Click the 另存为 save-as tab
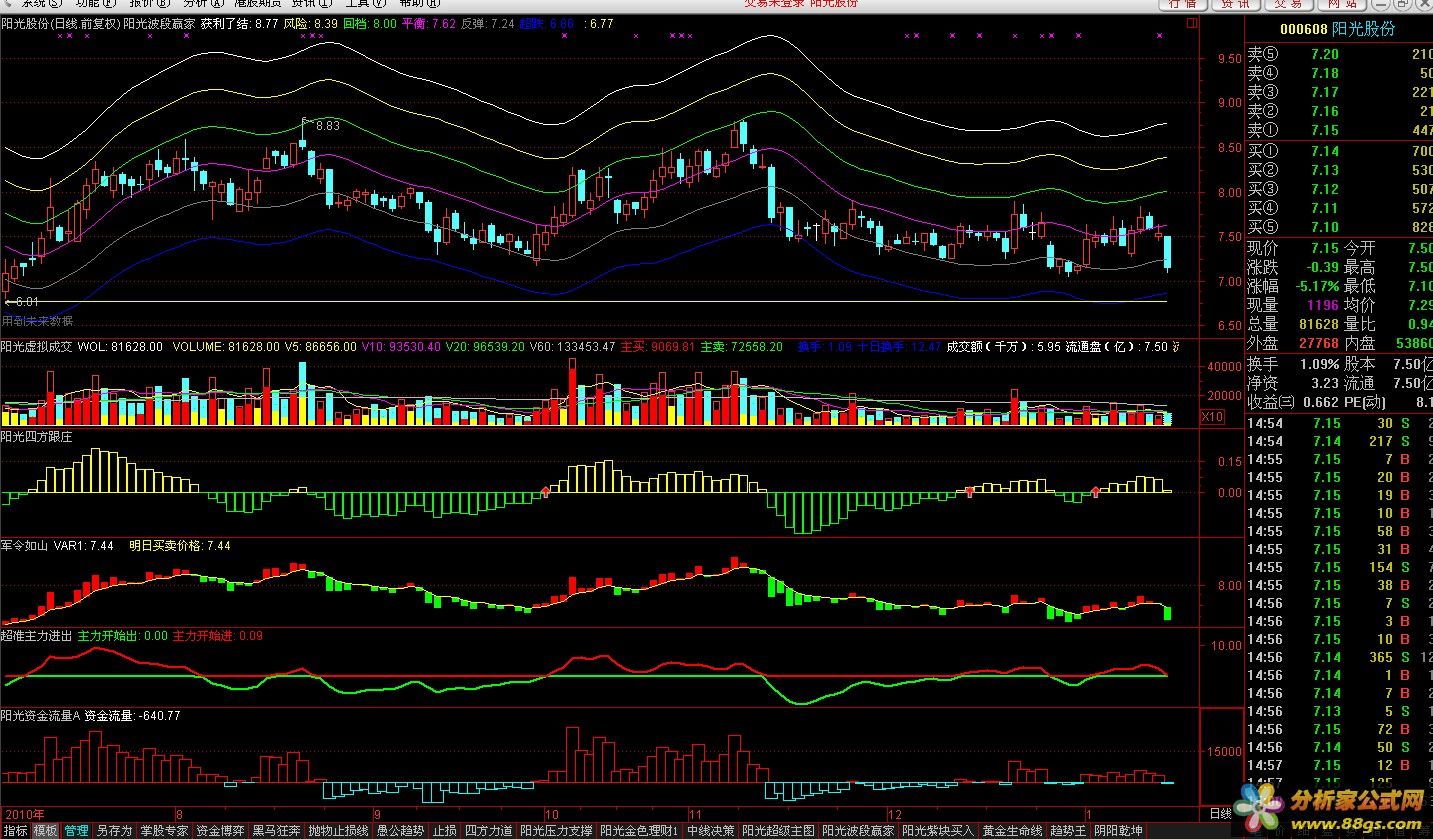1433x839 pixels. 114,831
